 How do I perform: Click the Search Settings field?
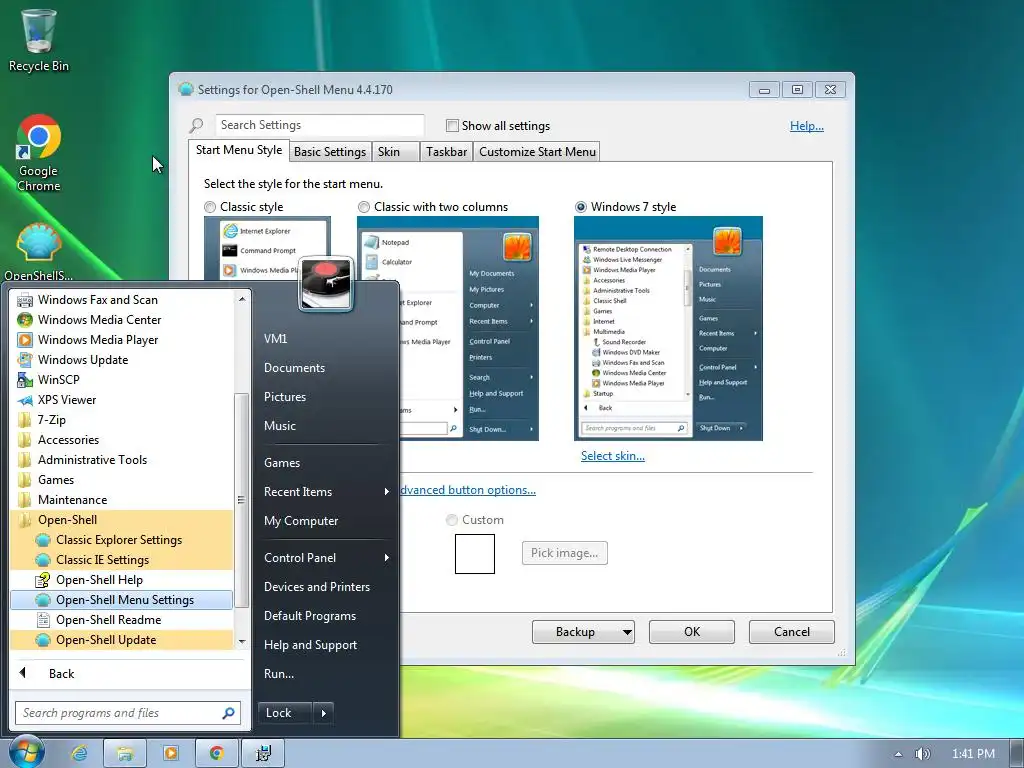(319, 125)
